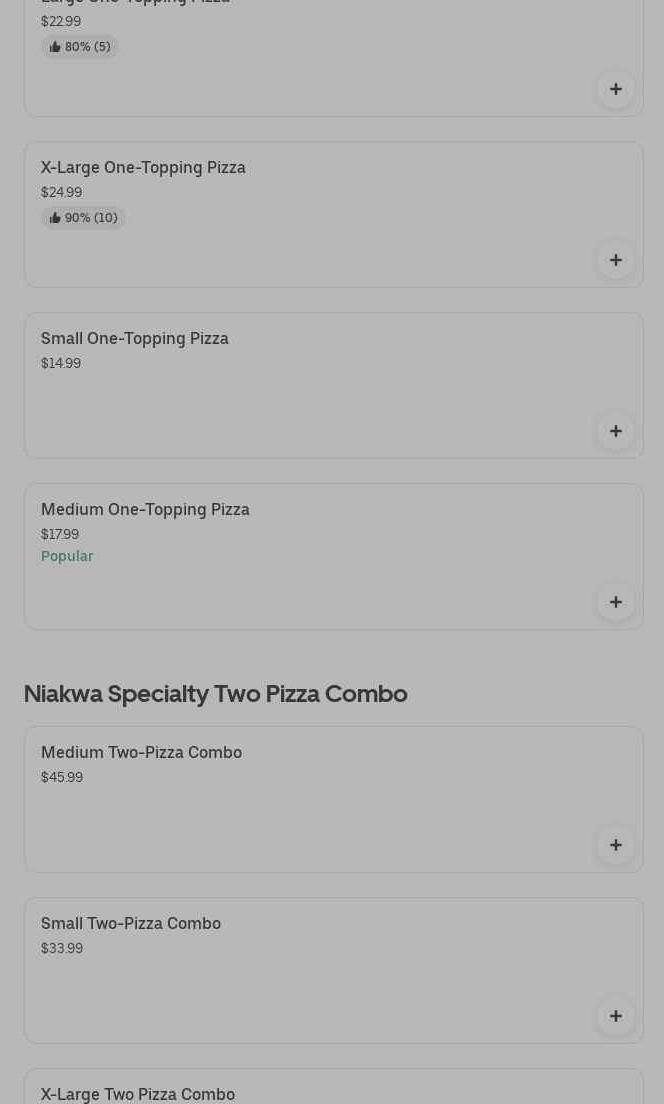Screen dimensions: 664x1104
Task: Add Small Two-Pizza Combo with plus icon
Action: (x=616, y=1016)
